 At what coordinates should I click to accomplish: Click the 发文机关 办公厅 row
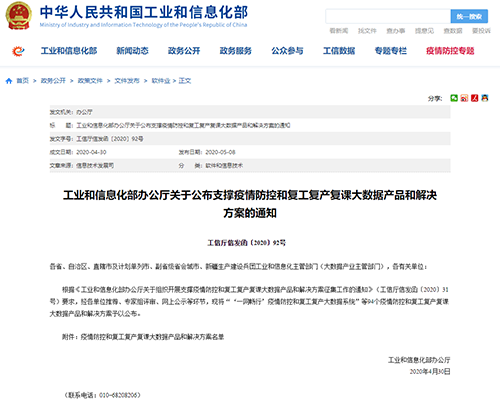pyautogui.click(x=250, y=112)
